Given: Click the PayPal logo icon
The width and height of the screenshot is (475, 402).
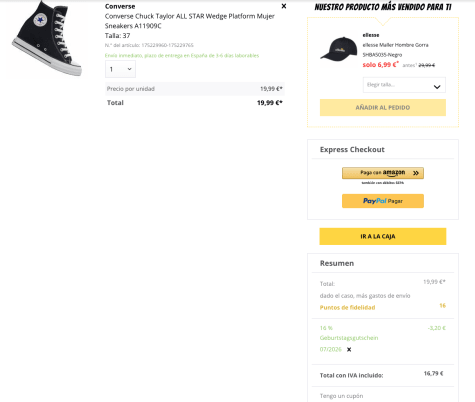Looking at the screenshot, I should 375,201.
